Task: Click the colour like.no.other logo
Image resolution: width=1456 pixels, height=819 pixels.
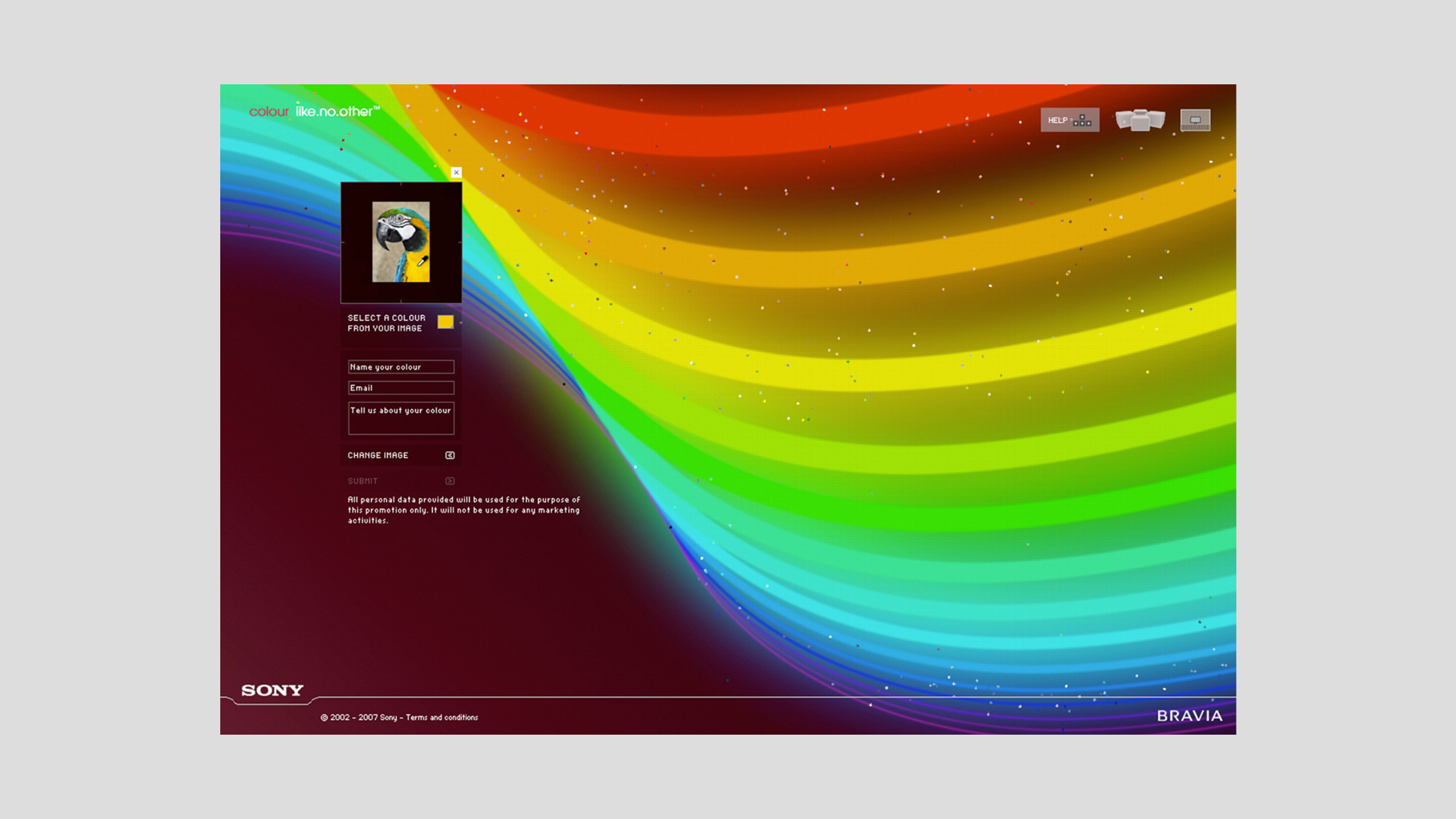Action: pyautogui.click(x=314, y=112)
